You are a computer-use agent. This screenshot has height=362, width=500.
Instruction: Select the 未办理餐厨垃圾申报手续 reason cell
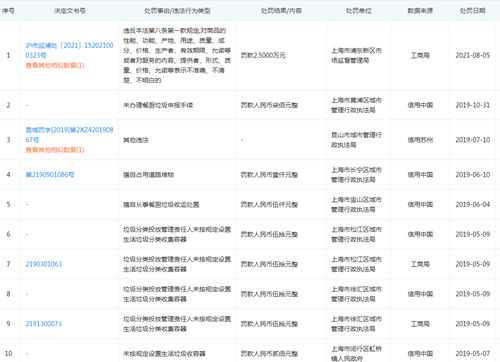(158, 105)
